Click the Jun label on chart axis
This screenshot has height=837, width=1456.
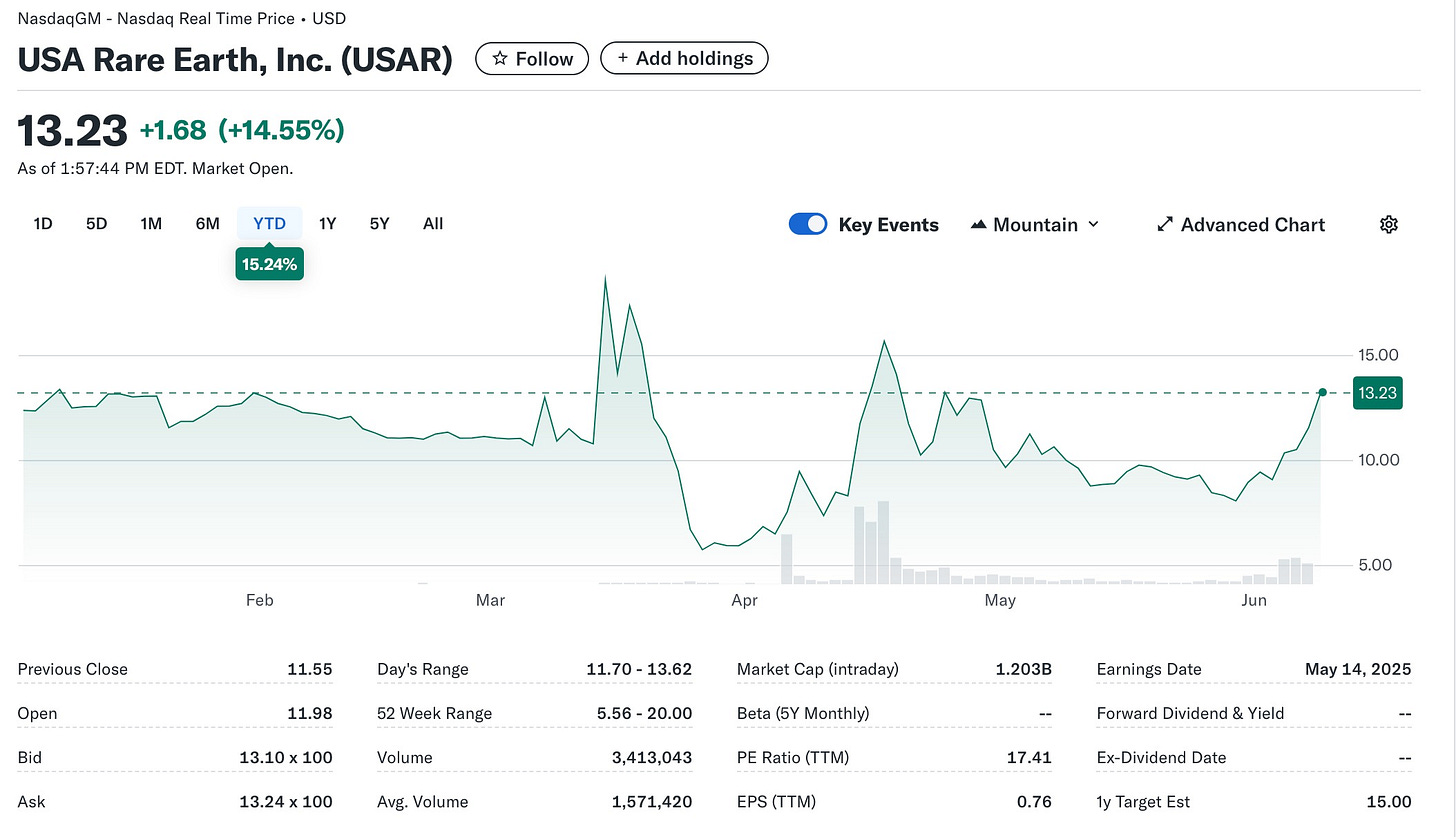pyautogui.click(x=1254, y=601)
